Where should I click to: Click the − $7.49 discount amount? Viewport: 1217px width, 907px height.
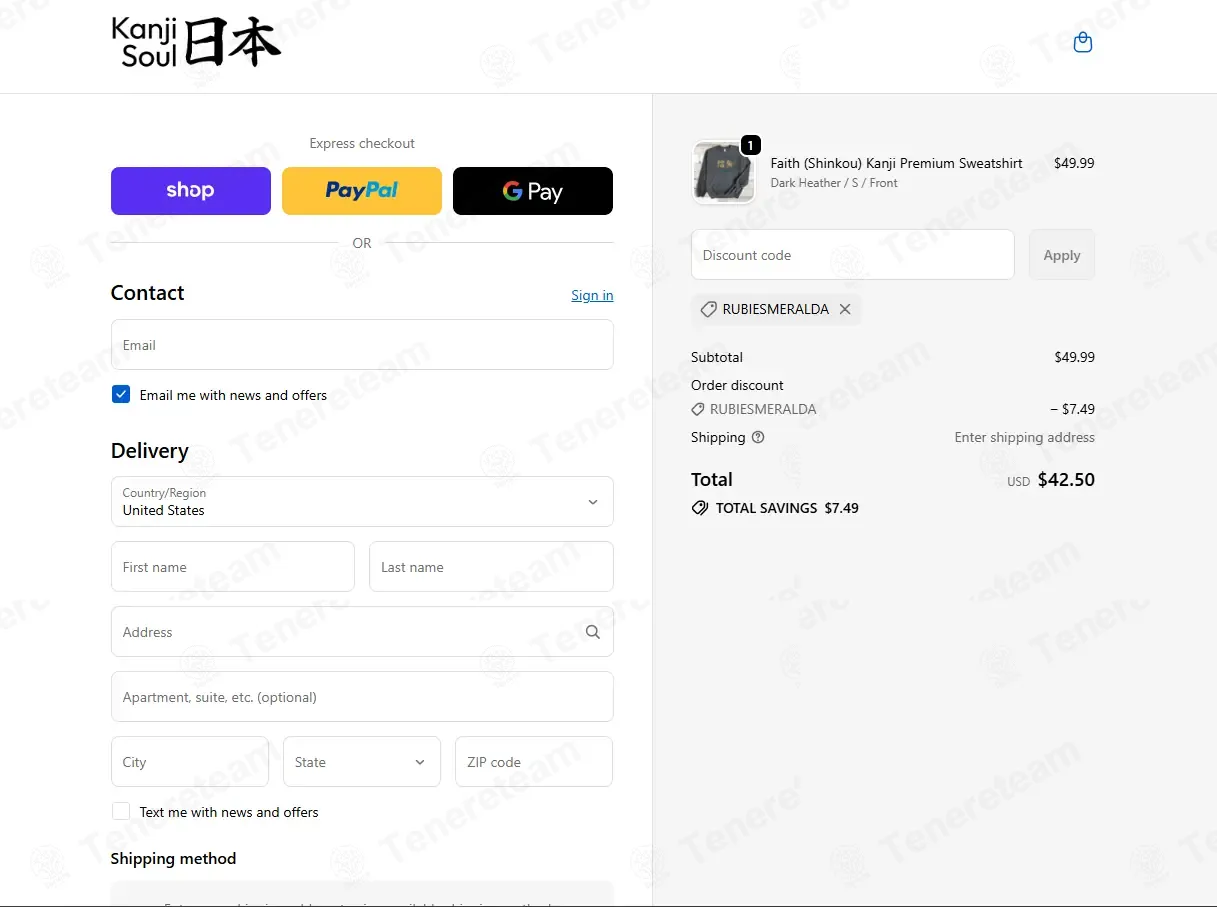[1072, 409]
